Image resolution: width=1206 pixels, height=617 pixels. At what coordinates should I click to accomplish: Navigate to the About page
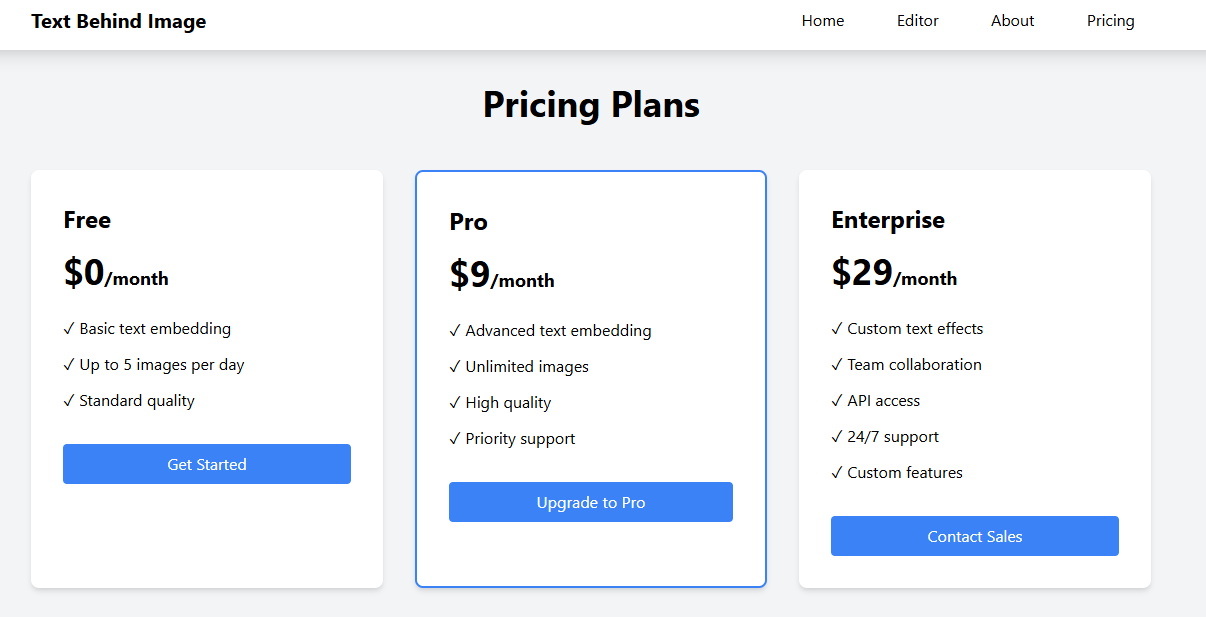tap(1012, 21)
